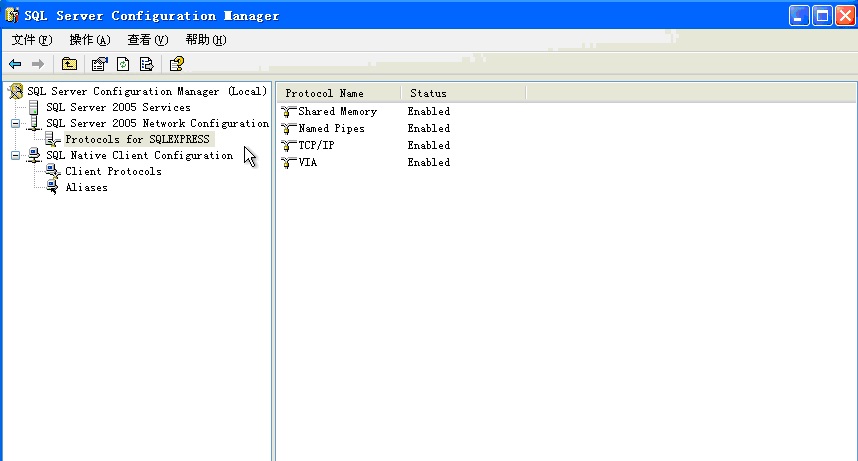Open the 操作(A) menu
Image resolution: width=858 pixels, height=461 pixels.
pos(90,40)
